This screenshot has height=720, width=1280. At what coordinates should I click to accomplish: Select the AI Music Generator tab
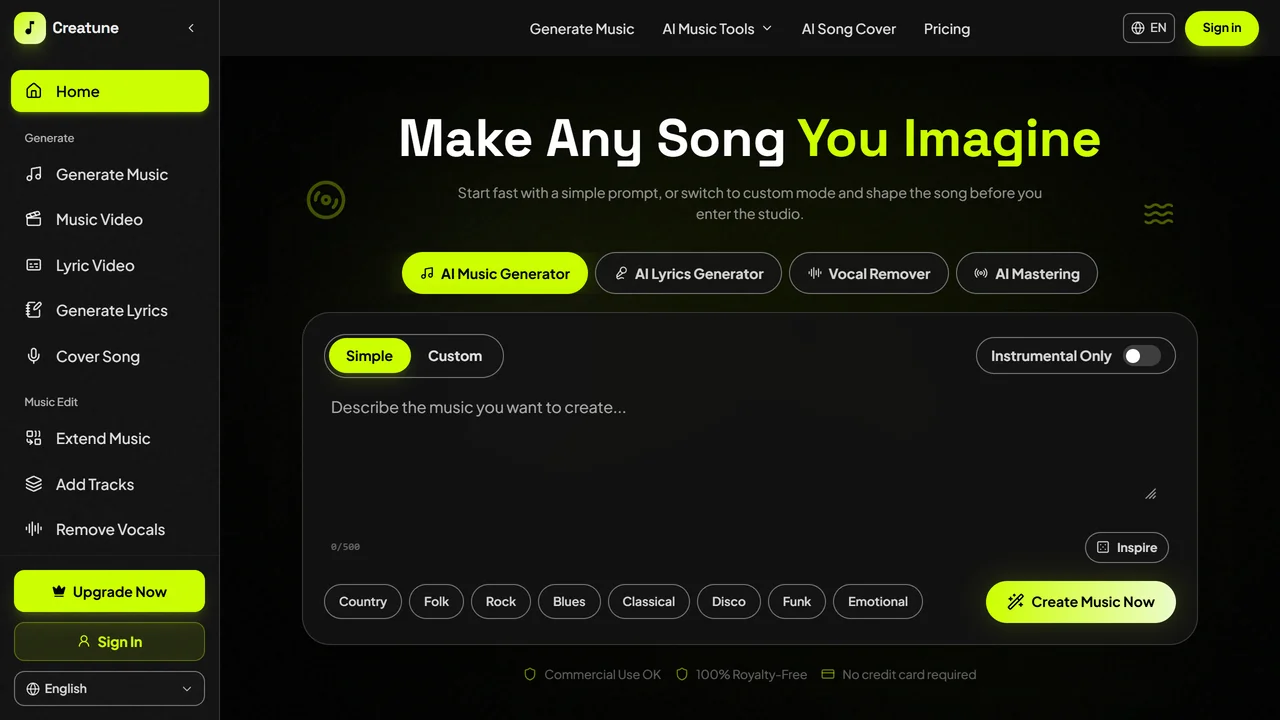click(x=495, y=273)
